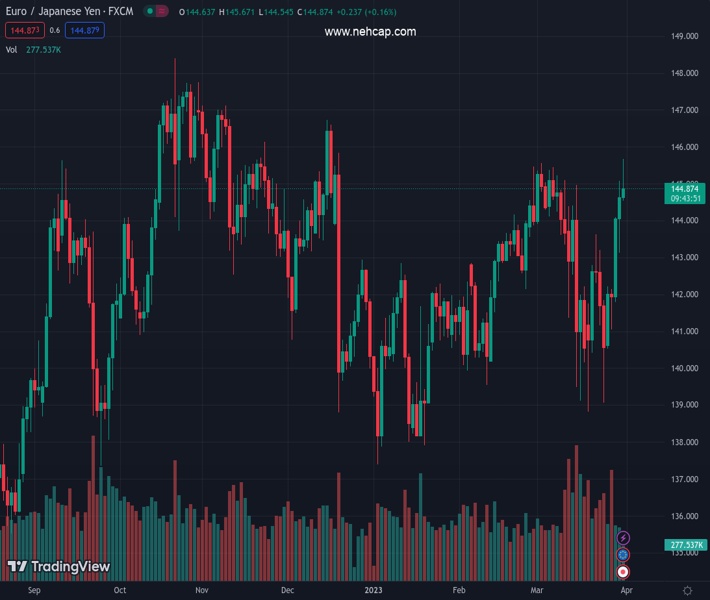Screen dimensions: 710x600
Task: Click the purple lightning bolt event icon
Action: (623, 538)
